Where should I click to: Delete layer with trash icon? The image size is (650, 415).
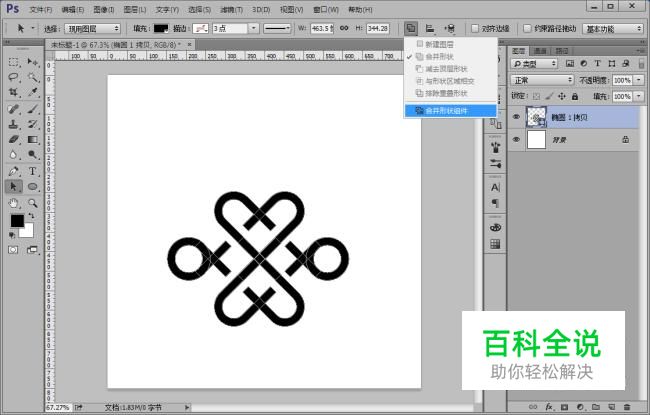[627, 407]
